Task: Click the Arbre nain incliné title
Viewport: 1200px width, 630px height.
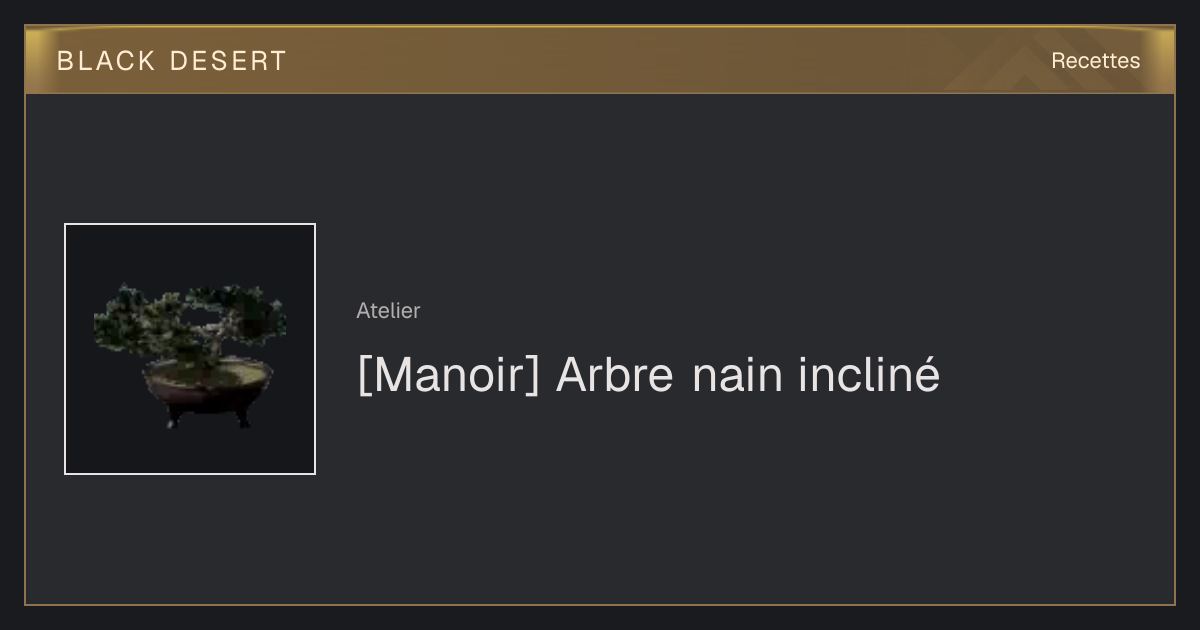Action: [x=648, y=375]
